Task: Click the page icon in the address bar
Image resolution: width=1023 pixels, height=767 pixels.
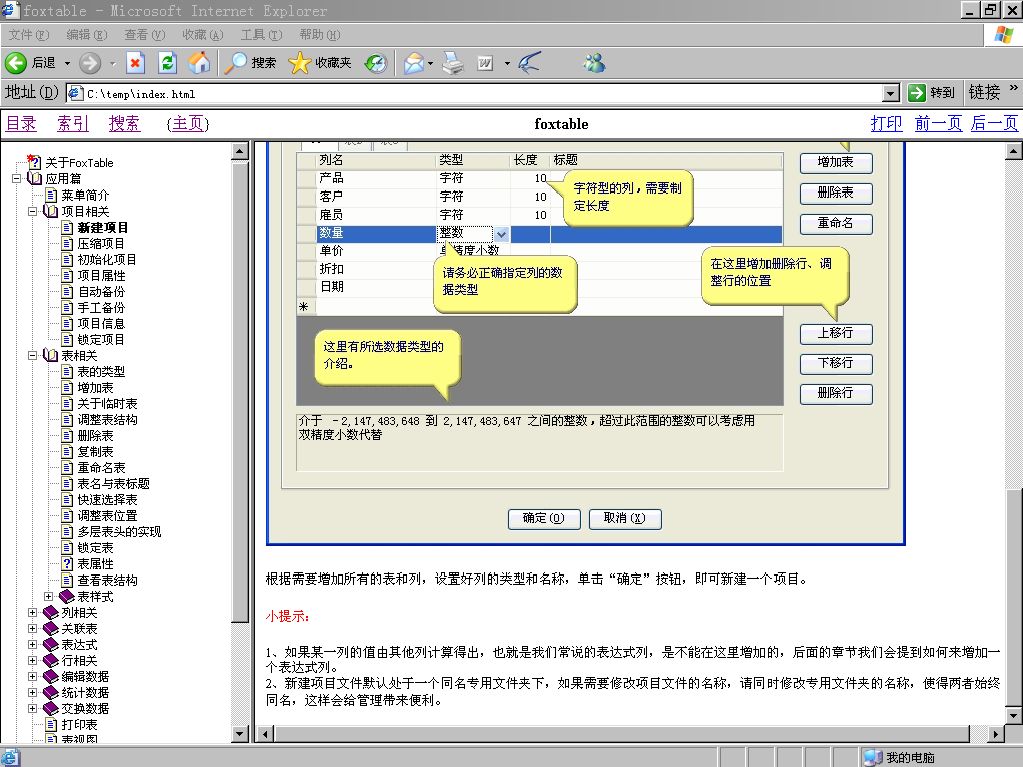Action: click(76, 93)
